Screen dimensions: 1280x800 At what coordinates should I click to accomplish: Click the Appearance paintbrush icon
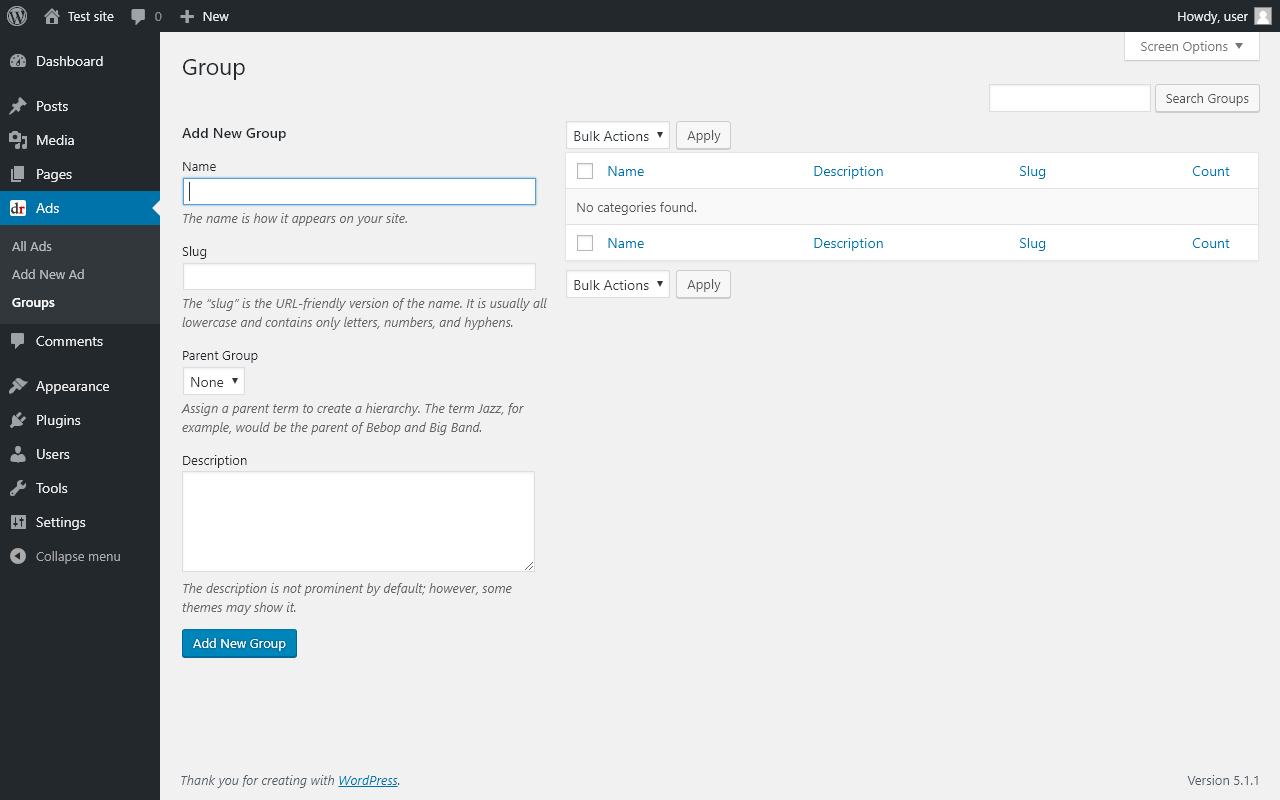(18, 386)
